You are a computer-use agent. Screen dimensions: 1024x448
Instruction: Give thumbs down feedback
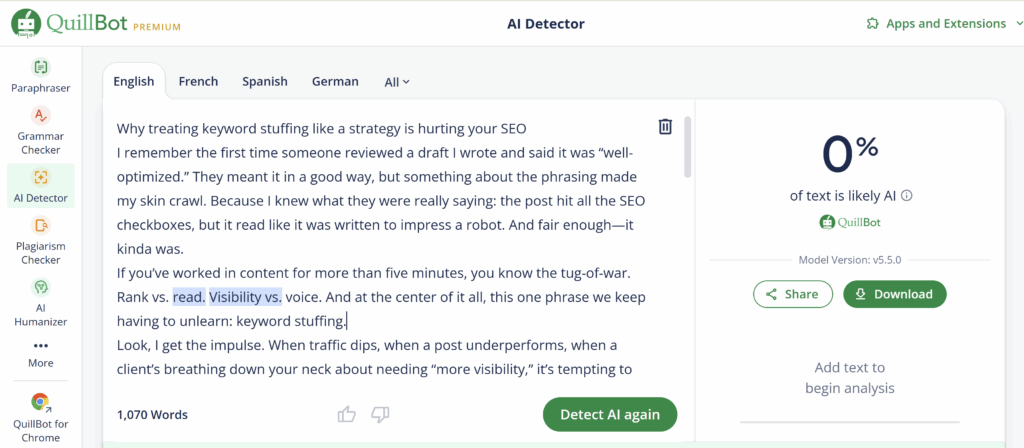coord(380,414)
